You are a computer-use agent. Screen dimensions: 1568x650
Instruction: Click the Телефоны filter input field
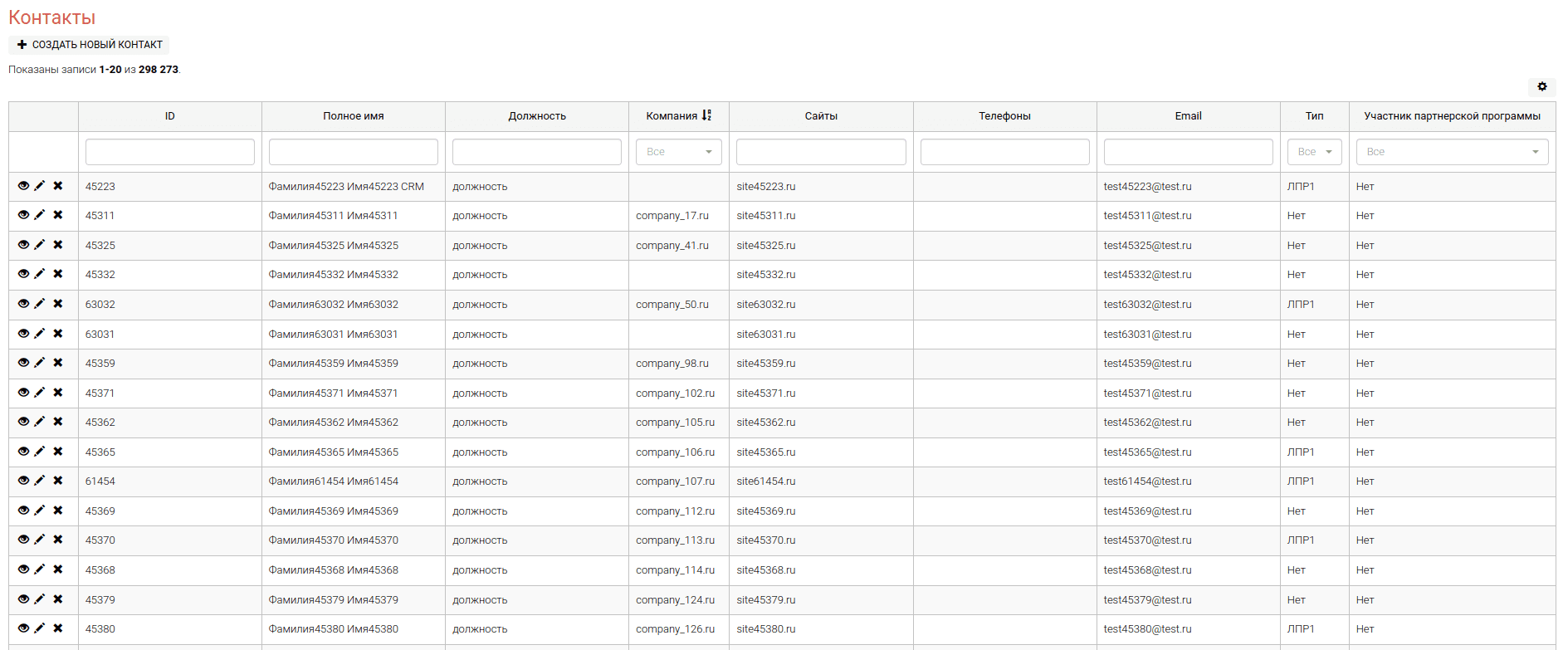(1004, 152)
